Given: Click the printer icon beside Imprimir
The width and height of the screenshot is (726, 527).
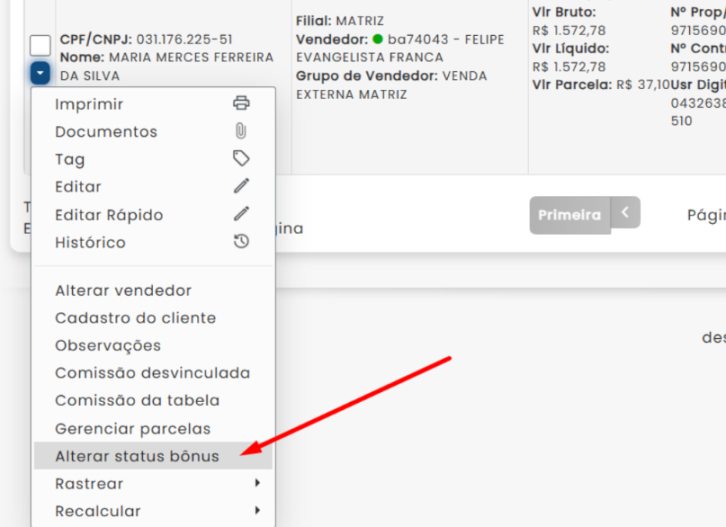Looking at the screenshot, I should [240, 104].
